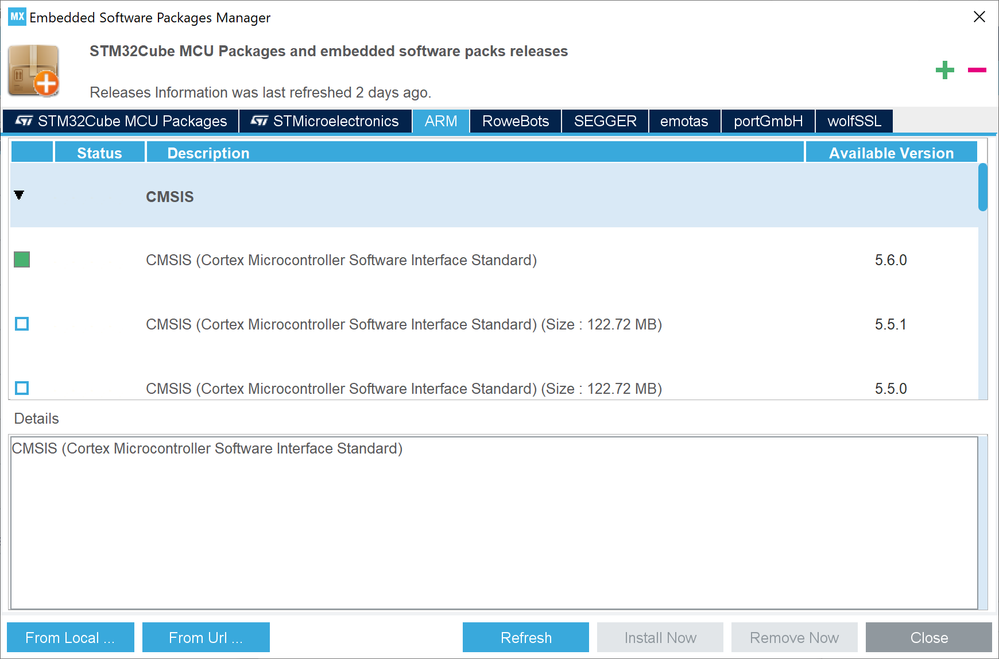This screenshot has width=999, height=659.
Task: Click the package list vertical scrollbar thumb
Action: coord(982,187)
